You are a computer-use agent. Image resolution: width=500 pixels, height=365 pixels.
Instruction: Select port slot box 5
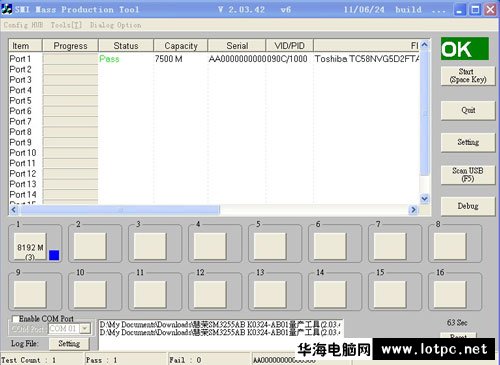coord(270,246)
